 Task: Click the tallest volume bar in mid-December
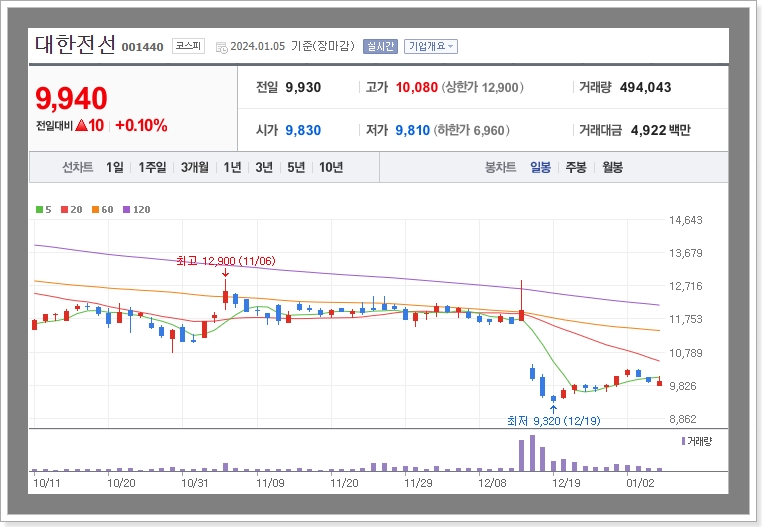[532, 453]
